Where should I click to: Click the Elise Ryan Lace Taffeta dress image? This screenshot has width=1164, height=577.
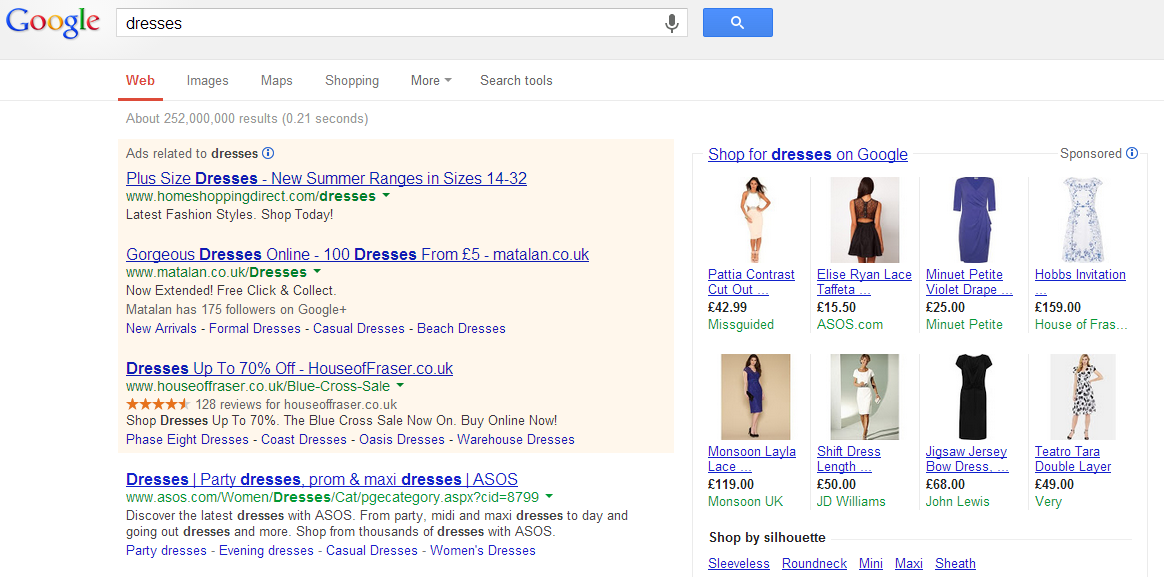865,220
